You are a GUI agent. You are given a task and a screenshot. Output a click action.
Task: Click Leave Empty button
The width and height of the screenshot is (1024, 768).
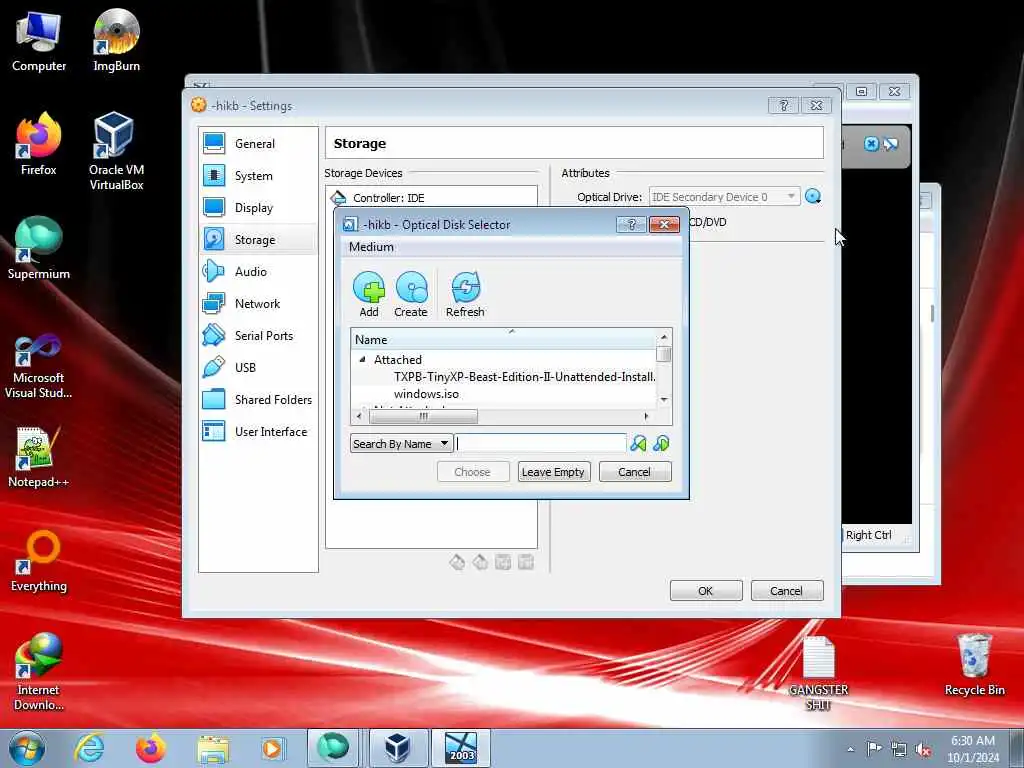(x=554, y=472)
